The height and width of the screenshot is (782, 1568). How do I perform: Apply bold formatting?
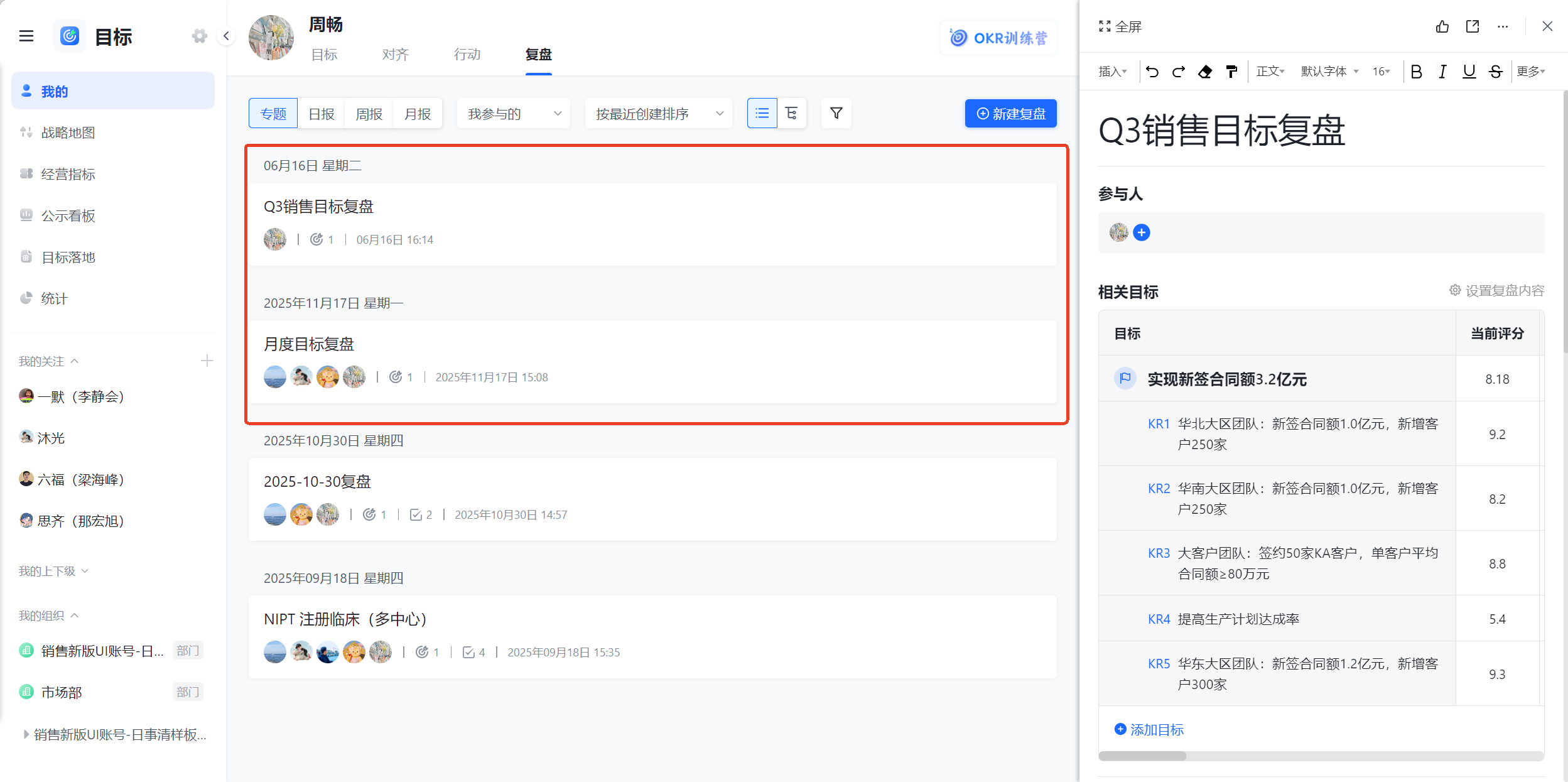point(1416,72)
